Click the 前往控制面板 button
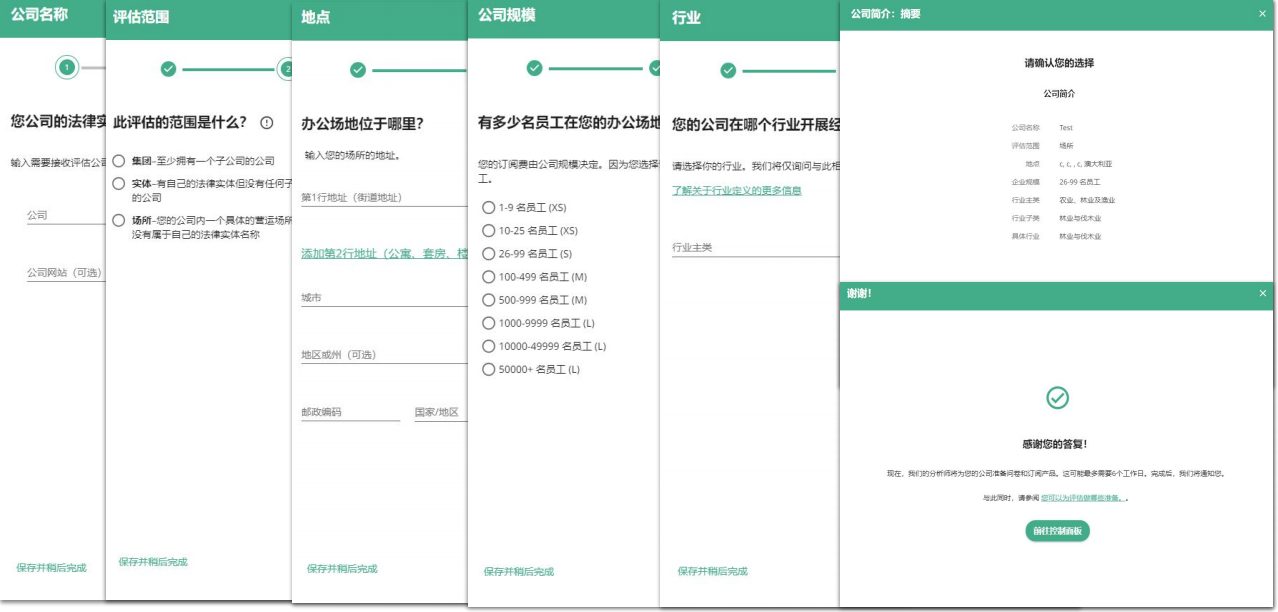Screen dimensions: 1278x612 pos(1058,530)
